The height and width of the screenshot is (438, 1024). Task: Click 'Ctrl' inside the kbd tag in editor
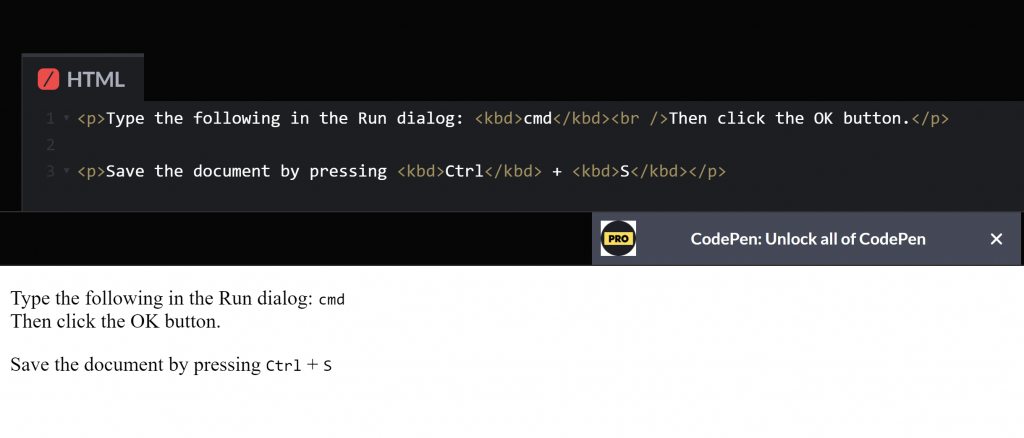tap(463, 172)
